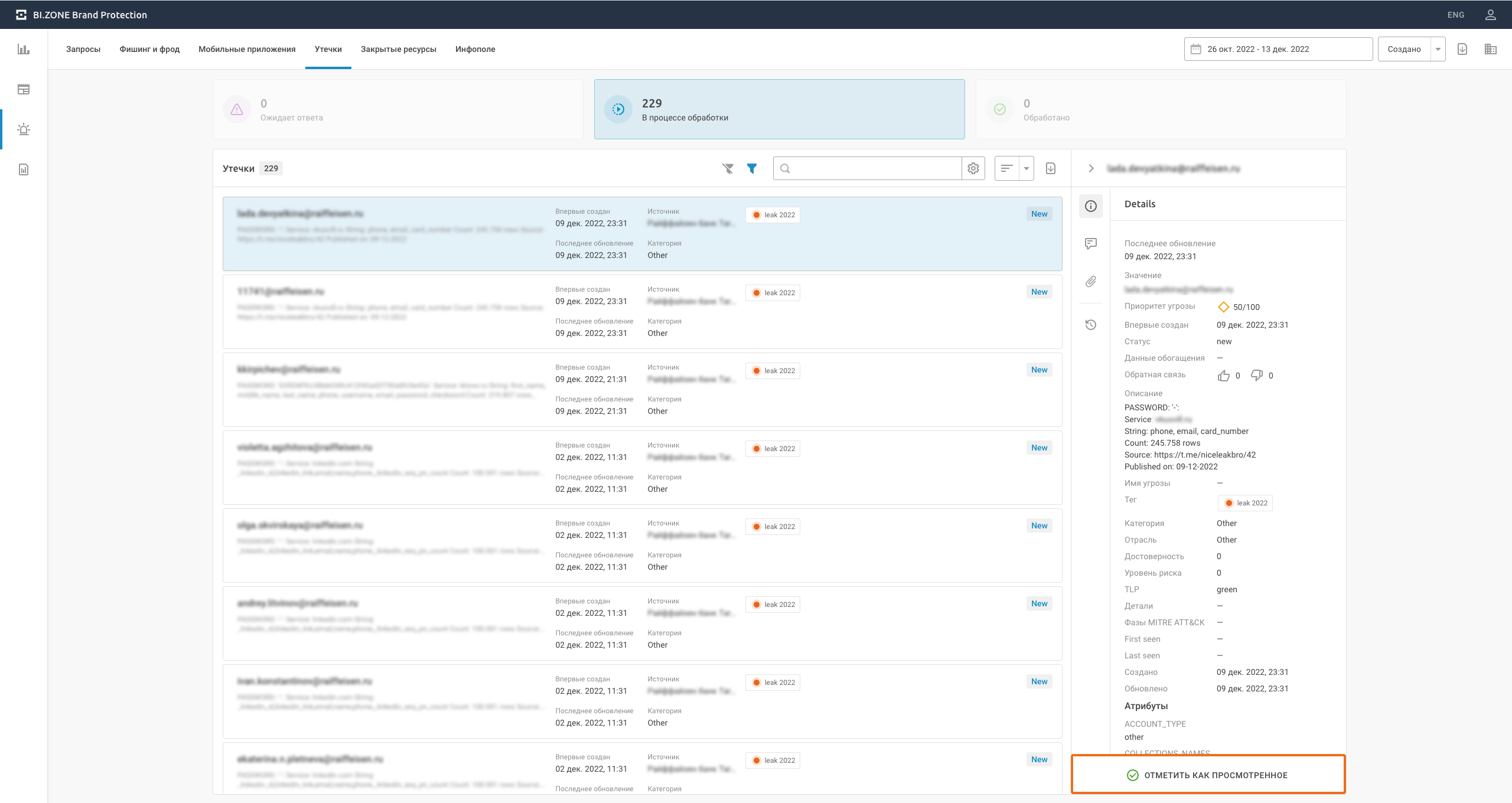
Task: Open the Мобильные приложения tab
Action: click(x=247, y=49)
